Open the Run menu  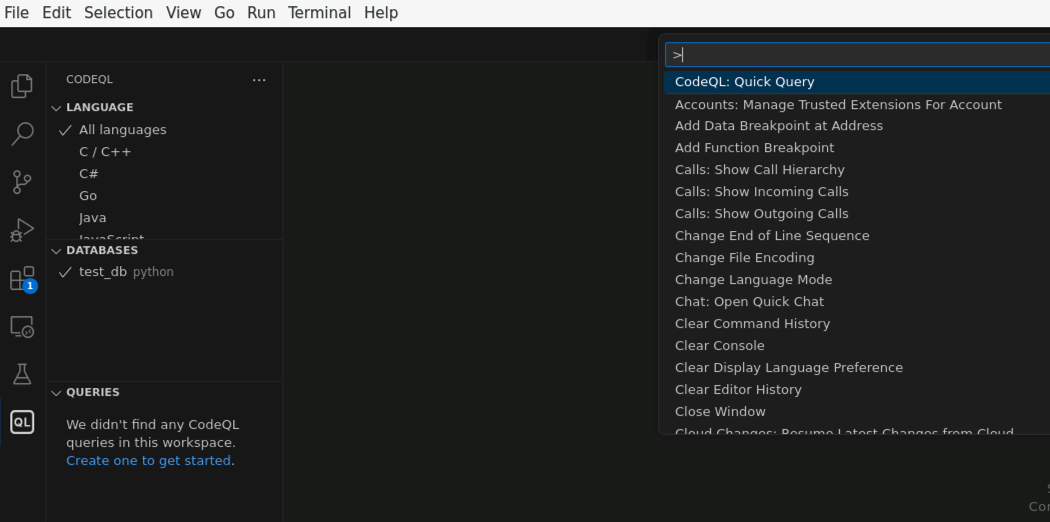261,13
